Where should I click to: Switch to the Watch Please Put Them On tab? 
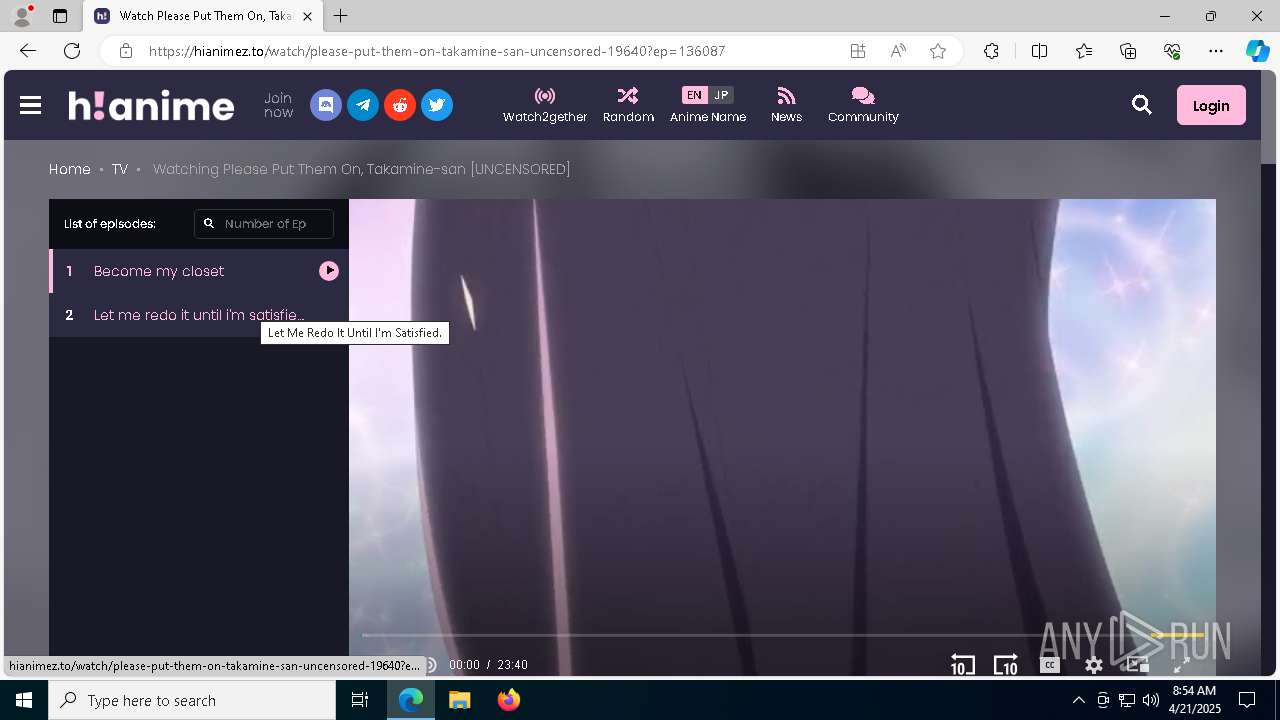click(x=203, y=16)
